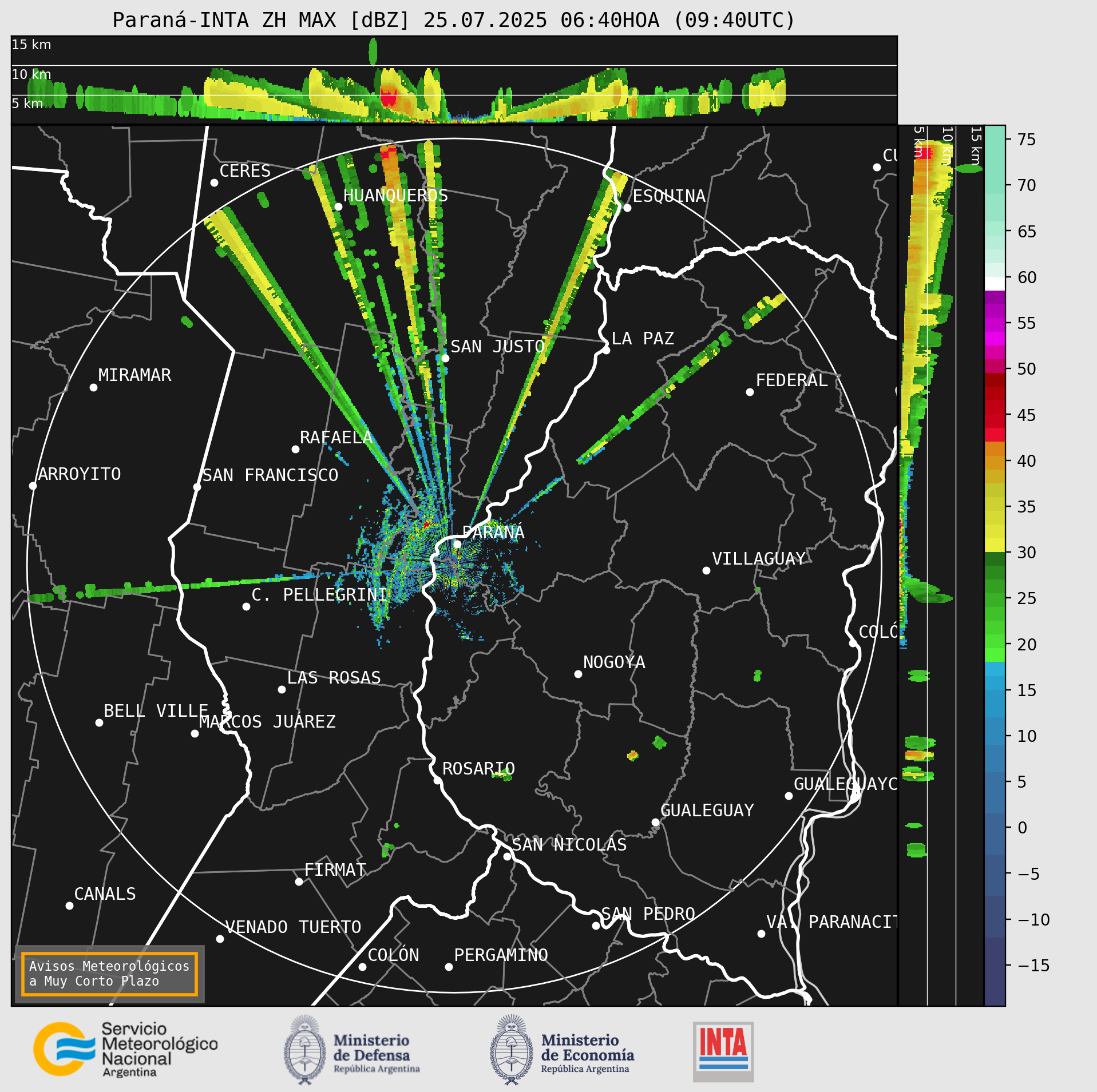Click the ARROYITO label
This screenshot has height=1092, width=1097.
[x=80, y=474]
